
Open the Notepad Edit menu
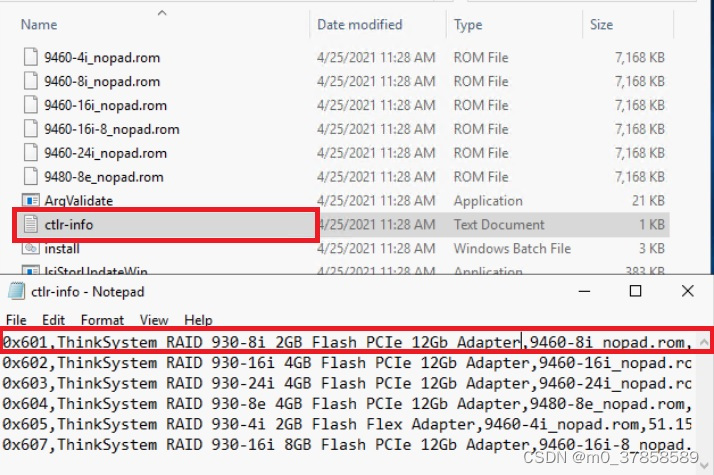tap(53, 320)
